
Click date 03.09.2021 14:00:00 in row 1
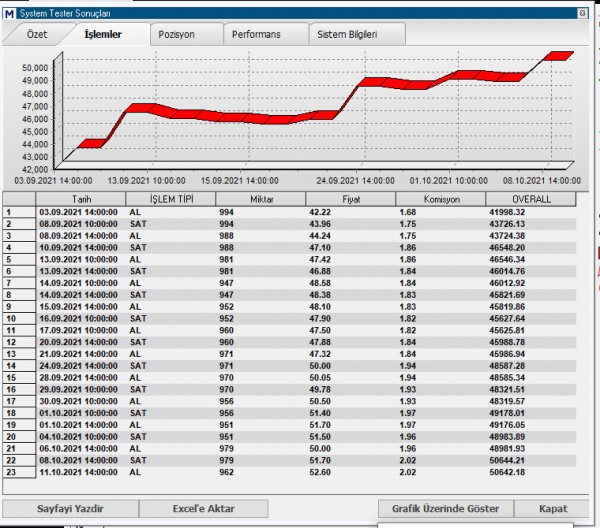point(78,212)
